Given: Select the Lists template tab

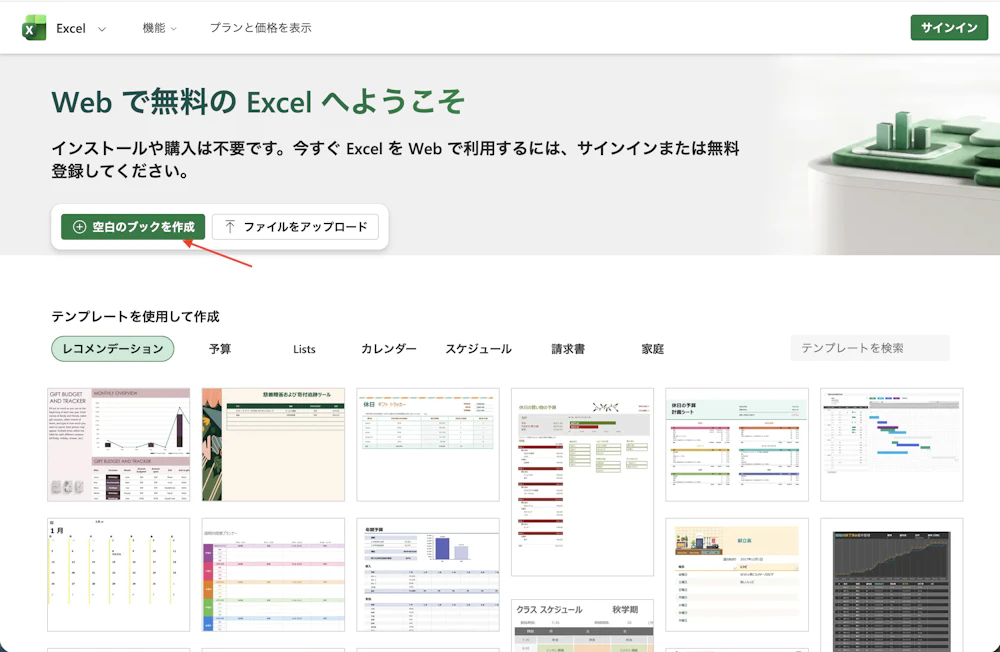Looking at the screenshot, I should (304, 349).
